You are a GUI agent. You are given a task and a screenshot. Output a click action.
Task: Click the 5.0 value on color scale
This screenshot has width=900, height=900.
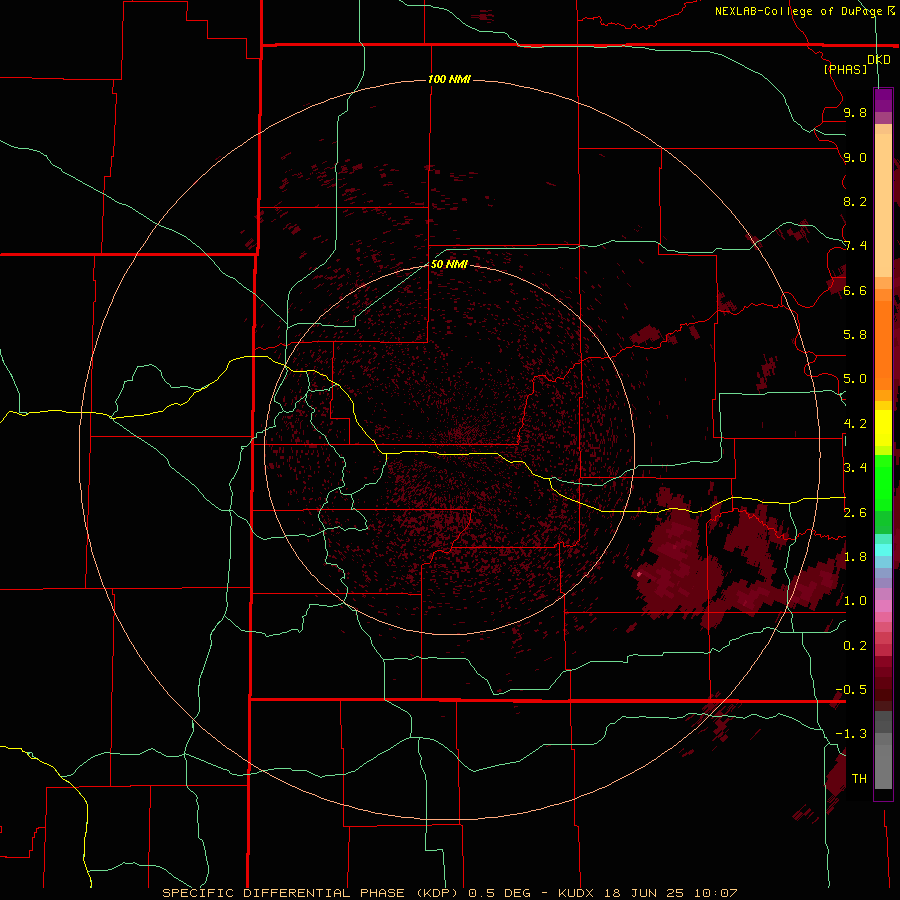coord(855,379)
